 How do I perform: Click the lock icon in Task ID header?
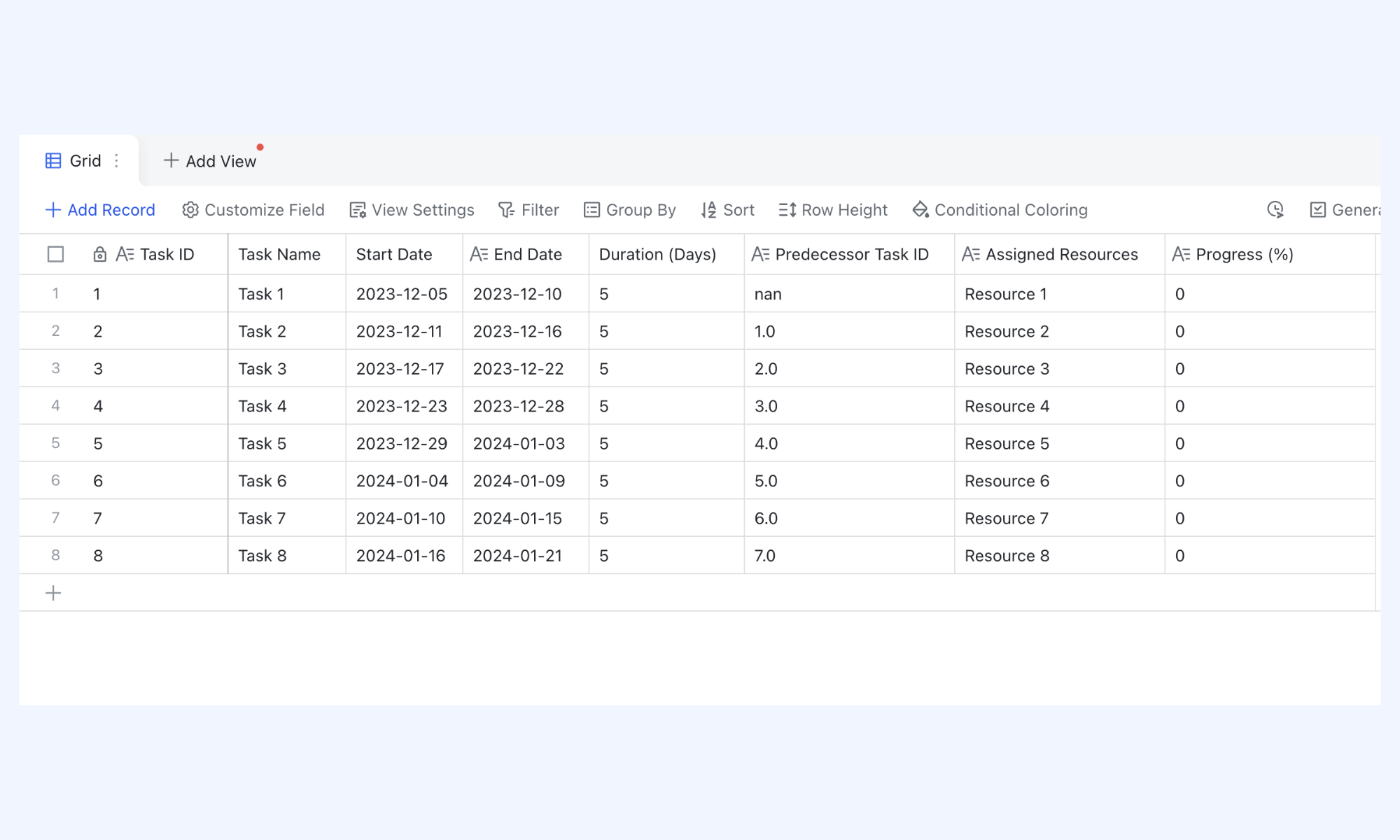click(100, 254)
